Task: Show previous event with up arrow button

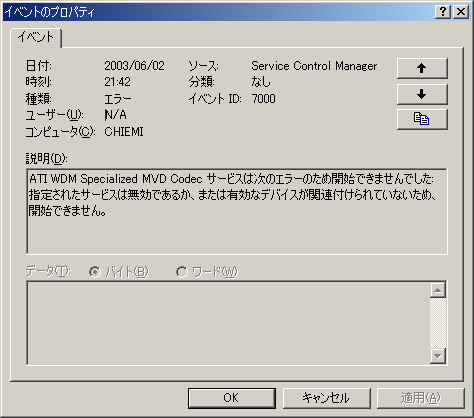Action: coord(422,68)
